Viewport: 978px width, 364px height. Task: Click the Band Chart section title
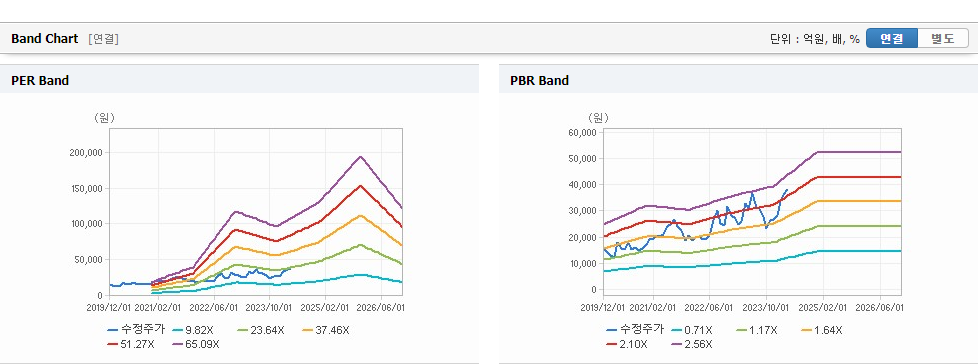(45, 39)
